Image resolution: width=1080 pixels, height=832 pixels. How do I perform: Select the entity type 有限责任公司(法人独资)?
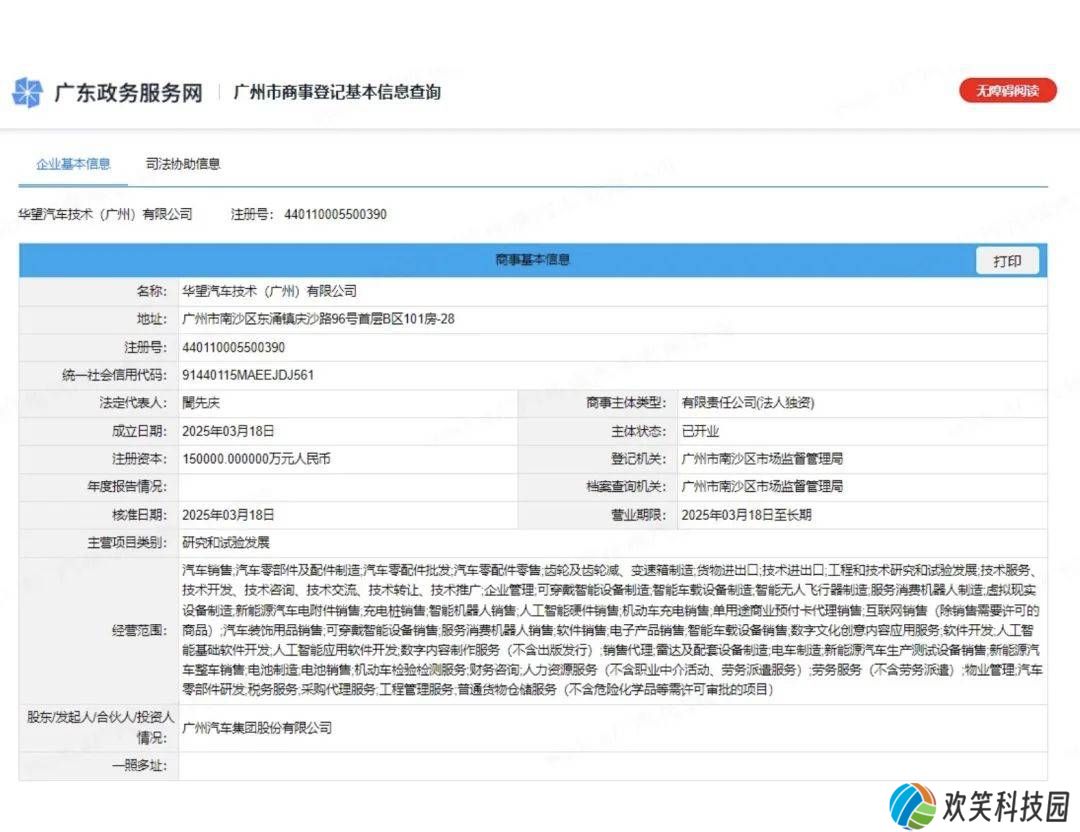(748, 403)
